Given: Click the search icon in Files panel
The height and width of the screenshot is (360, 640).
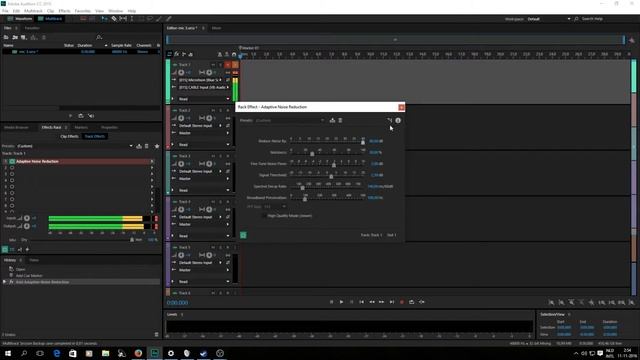Looking at the screenshot, I should pyautogui.click(x=99, y=37).
